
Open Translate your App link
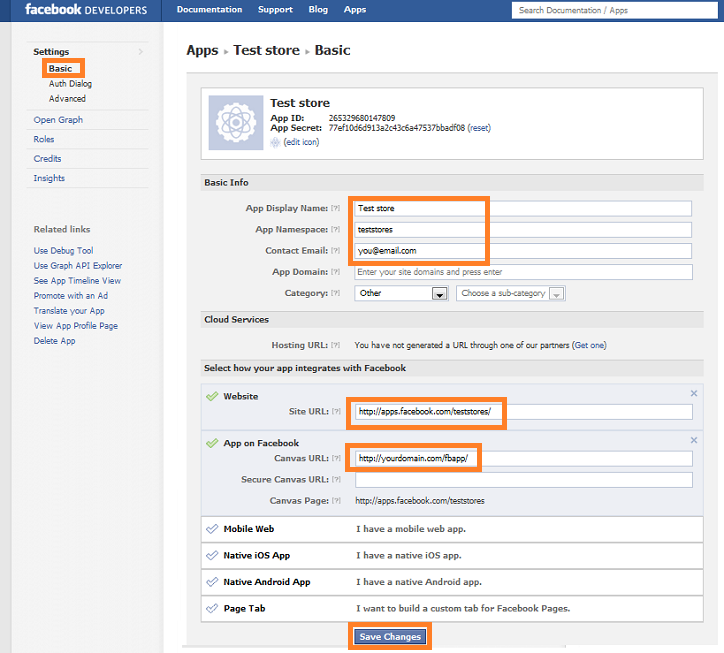coord(69,311)
